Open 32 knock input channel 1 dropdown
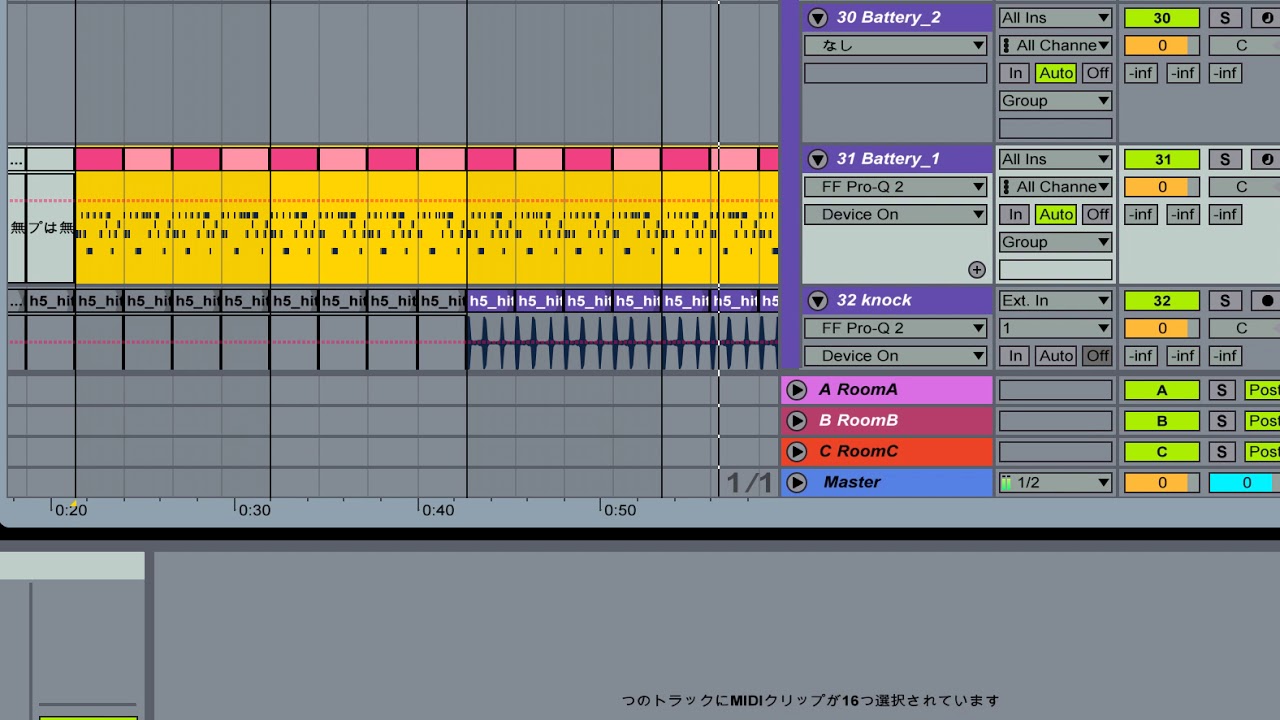Screen dimensions: 1280x720 (x=1056, y=328)
